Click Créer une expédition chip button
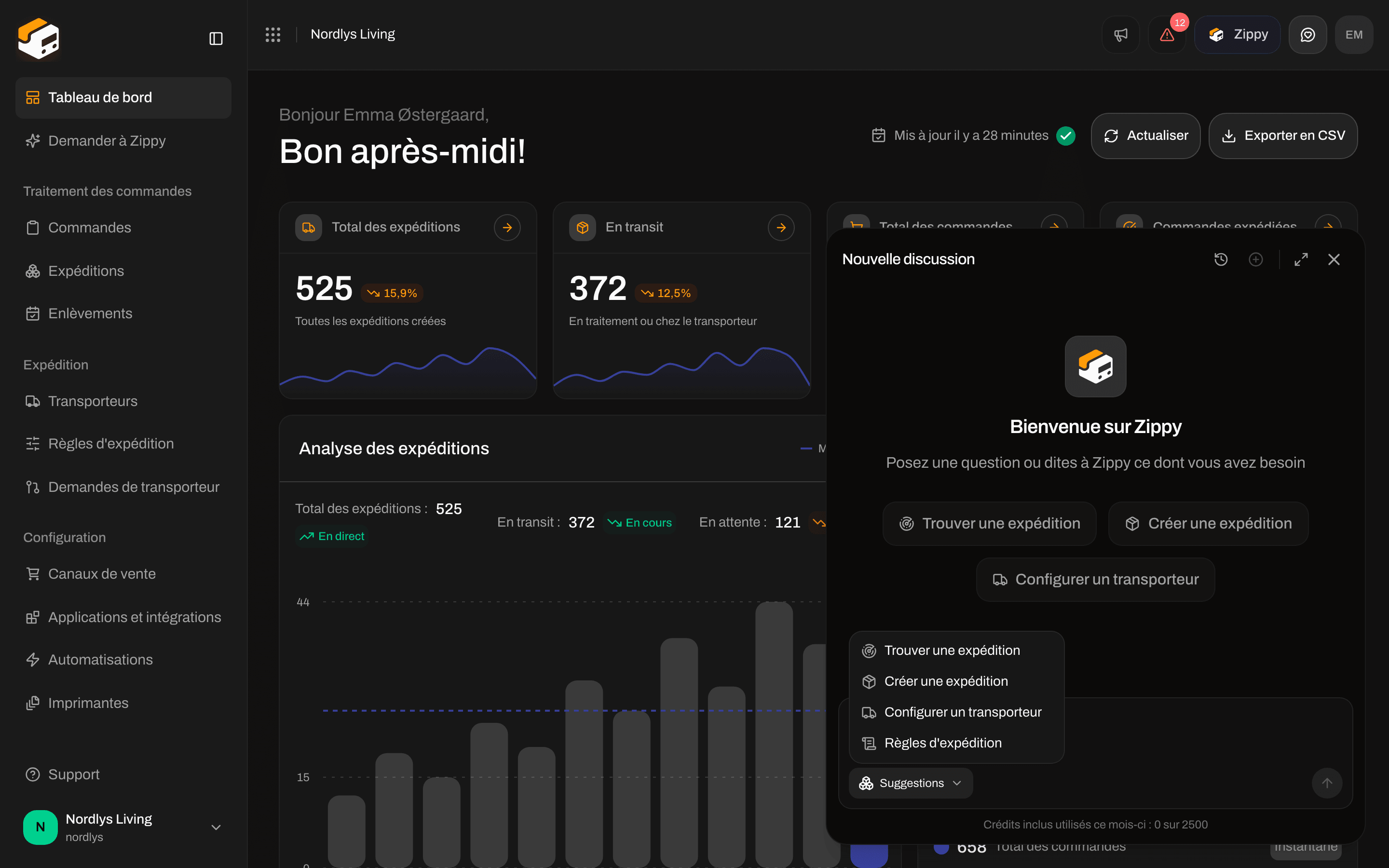The height and width of the screenshot is (868, 1389). [x=1208, y=524]
